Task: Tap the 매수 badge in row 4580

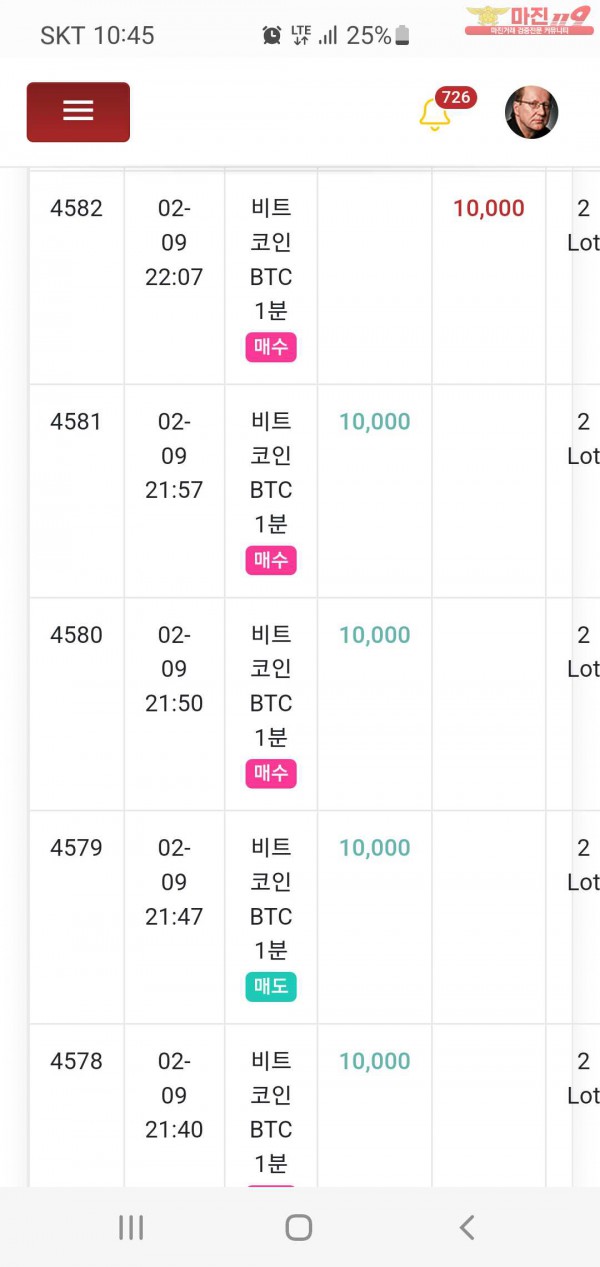Action: (271, 773)
